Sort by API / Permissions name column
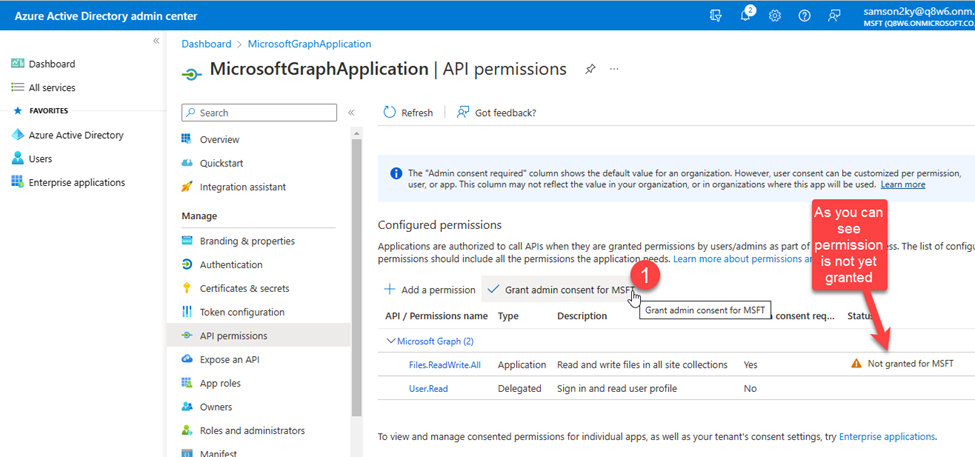 pos(437,316)
